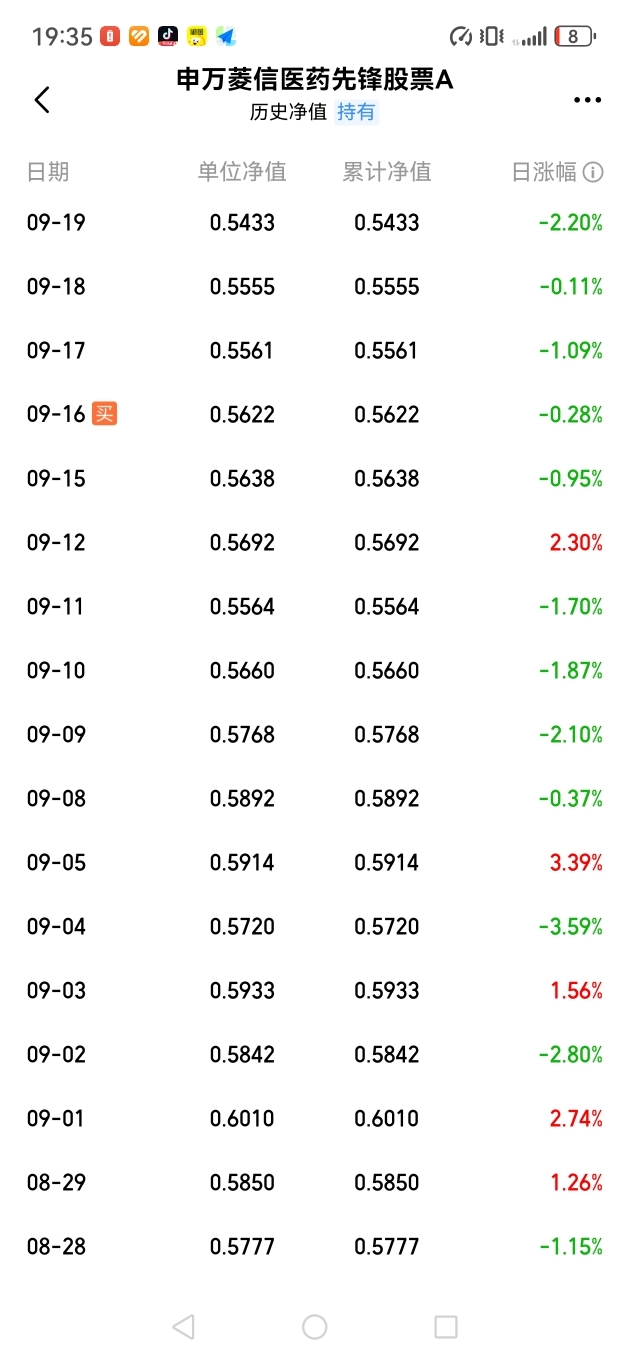Tap the info icon beside 日涨幅
The width and height of the screenshot is (630, 1360).
click(x=593, y=172)
